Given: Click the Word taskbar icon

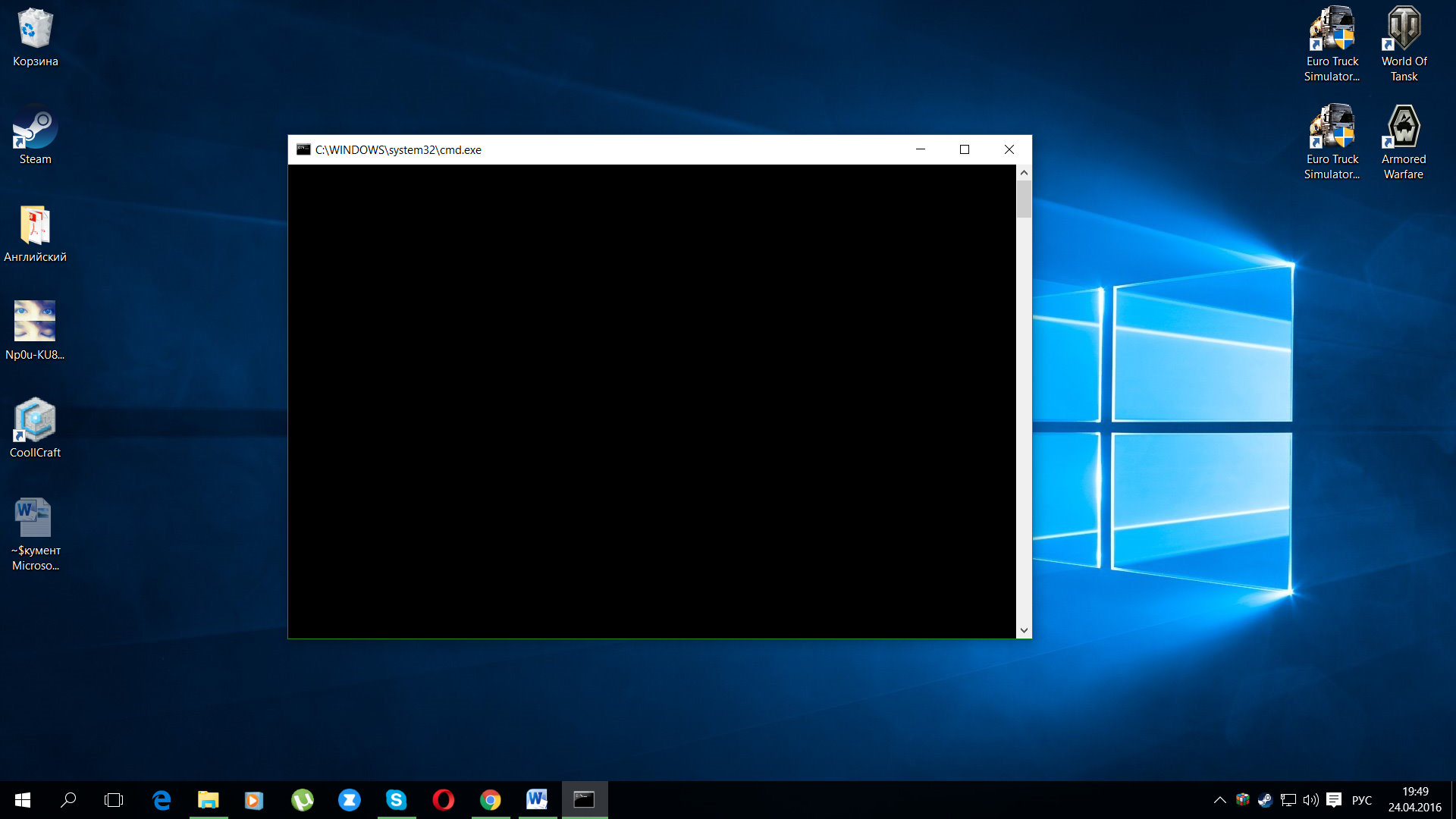Looking at the screenshot, I should click(x=537, y=800).
